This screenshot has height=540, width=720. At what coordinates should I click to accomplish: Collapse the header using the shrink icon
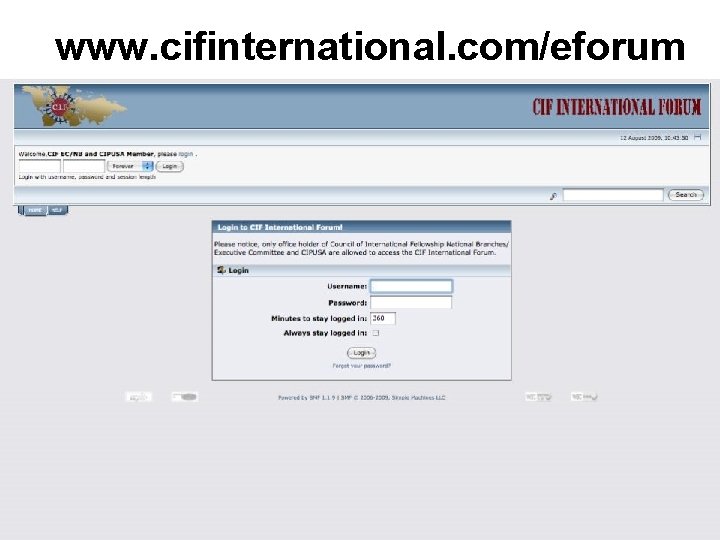click(x=698, y=137)
